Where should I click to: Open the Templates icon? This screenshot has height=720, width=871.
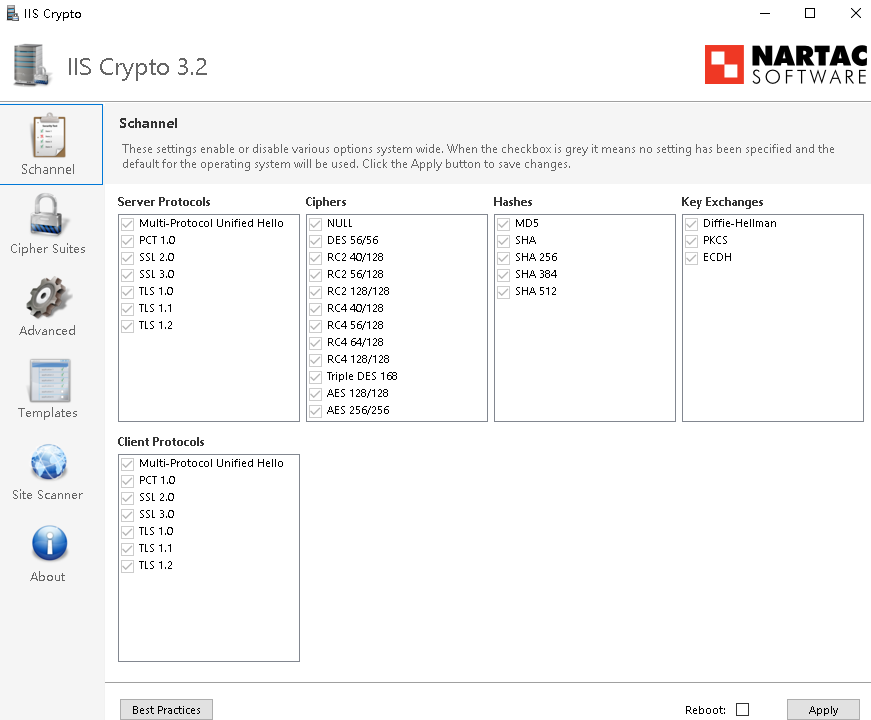click(x=49, y=380)
